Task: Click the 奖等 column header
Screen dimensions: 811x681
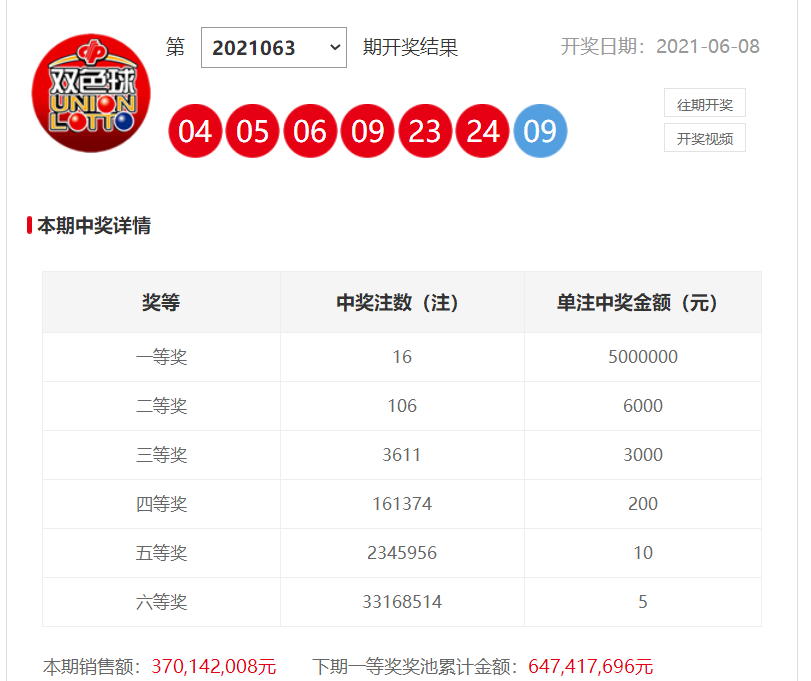Action: pos(161,303)
